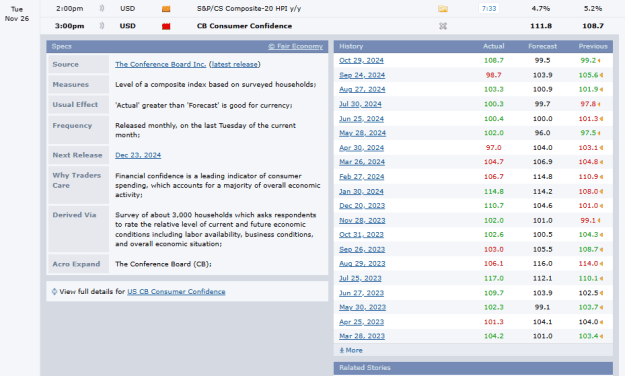Click the Forecast value 116.0 for Aug 29, 2023
625x376 pixels.
542,264
